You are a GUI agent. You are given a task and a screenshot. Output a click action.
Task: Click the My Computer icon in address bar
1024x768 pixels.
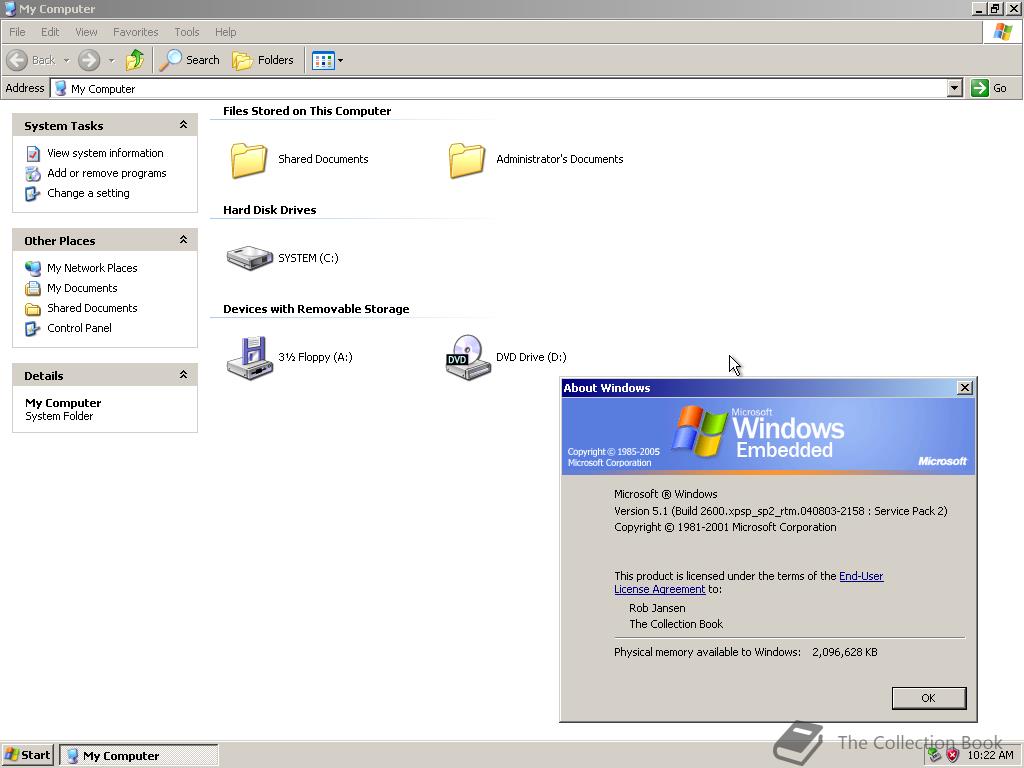[60, 88]
